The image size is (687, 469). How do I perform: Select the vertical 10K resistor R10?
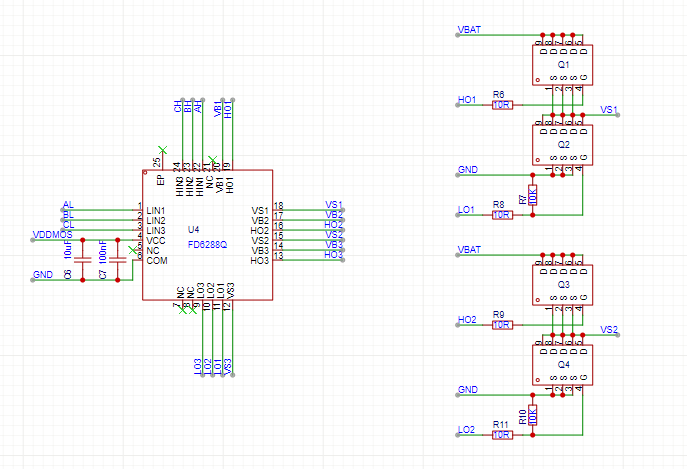click(532, 415)
